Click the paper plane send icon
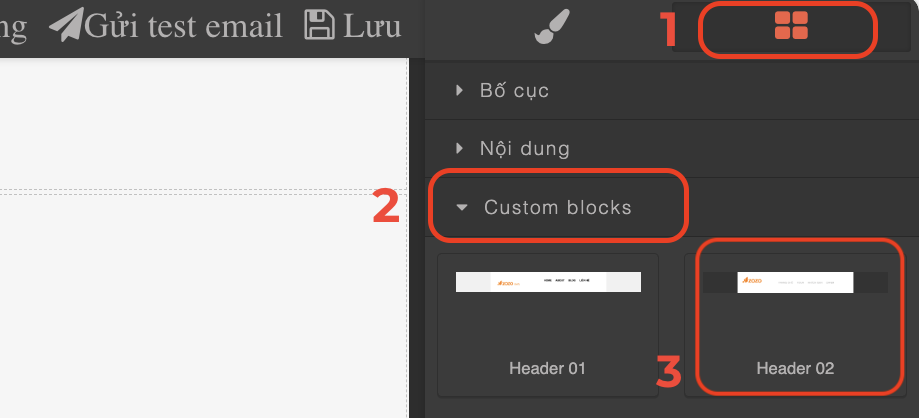 (66, 25)
